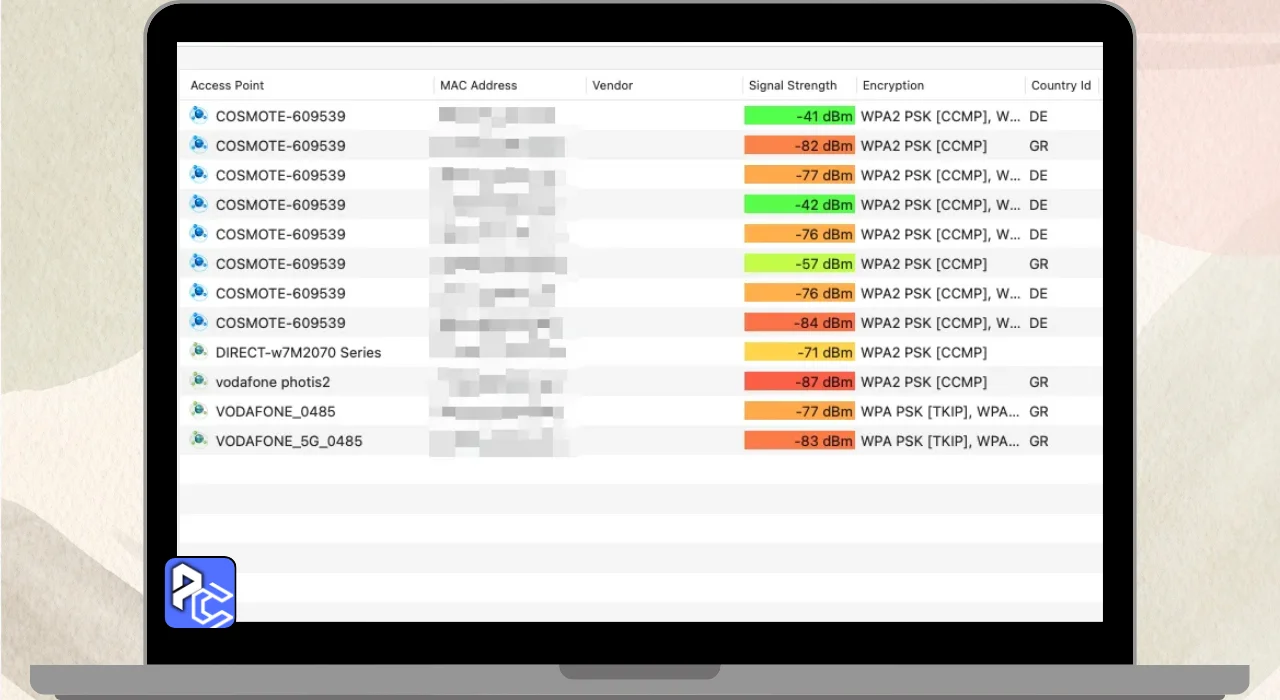Viewport: 1280px width, 700px height.
Task: Click the red -87 dBm signal cell
Action: (799, 381)
